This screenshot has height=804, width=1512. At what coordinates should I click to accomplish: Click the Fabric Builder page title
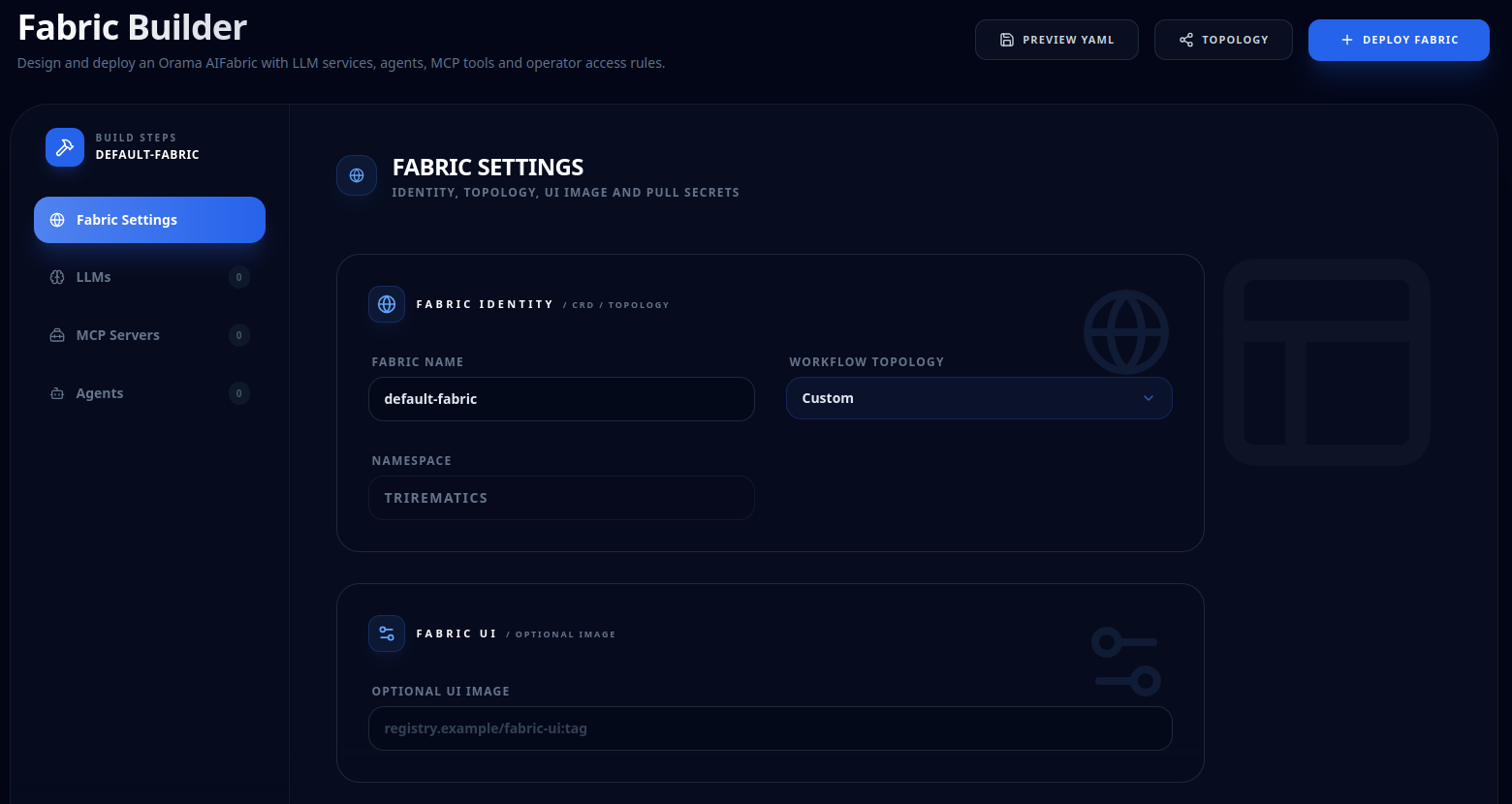(133, 27)
